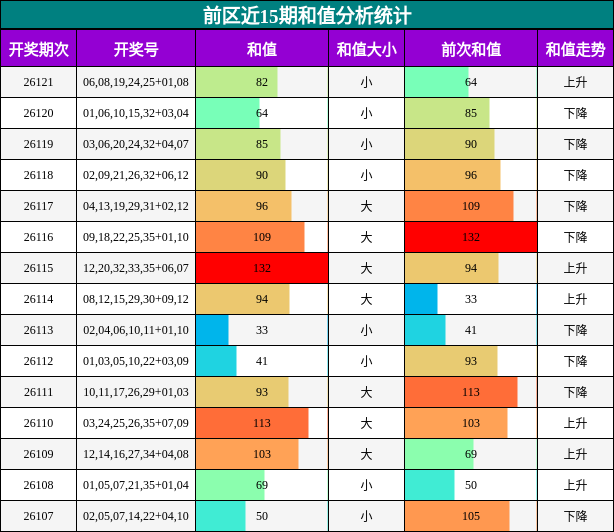The width and height of the screenshot is (614, 532).
Task: Select draw numbers '08,12,15,29,30+09,12'
Action: [136, 299]
